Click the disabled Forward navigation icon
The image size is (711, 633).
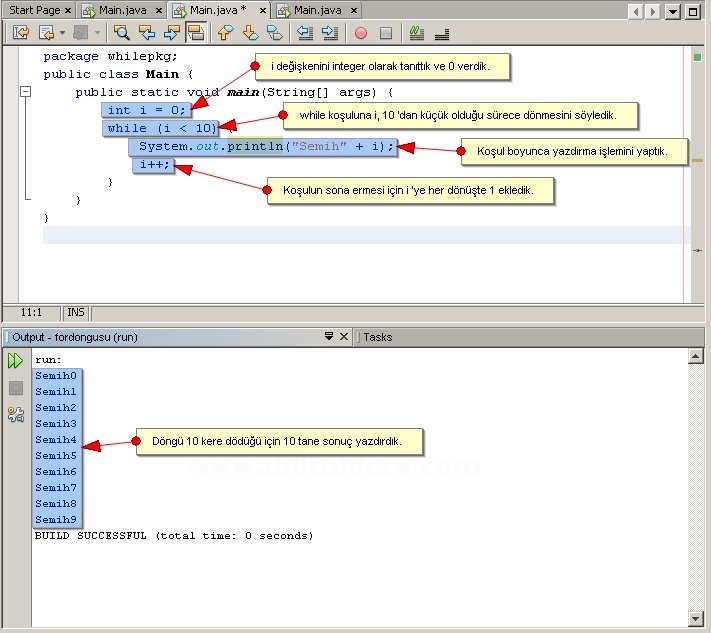(80, 33)
